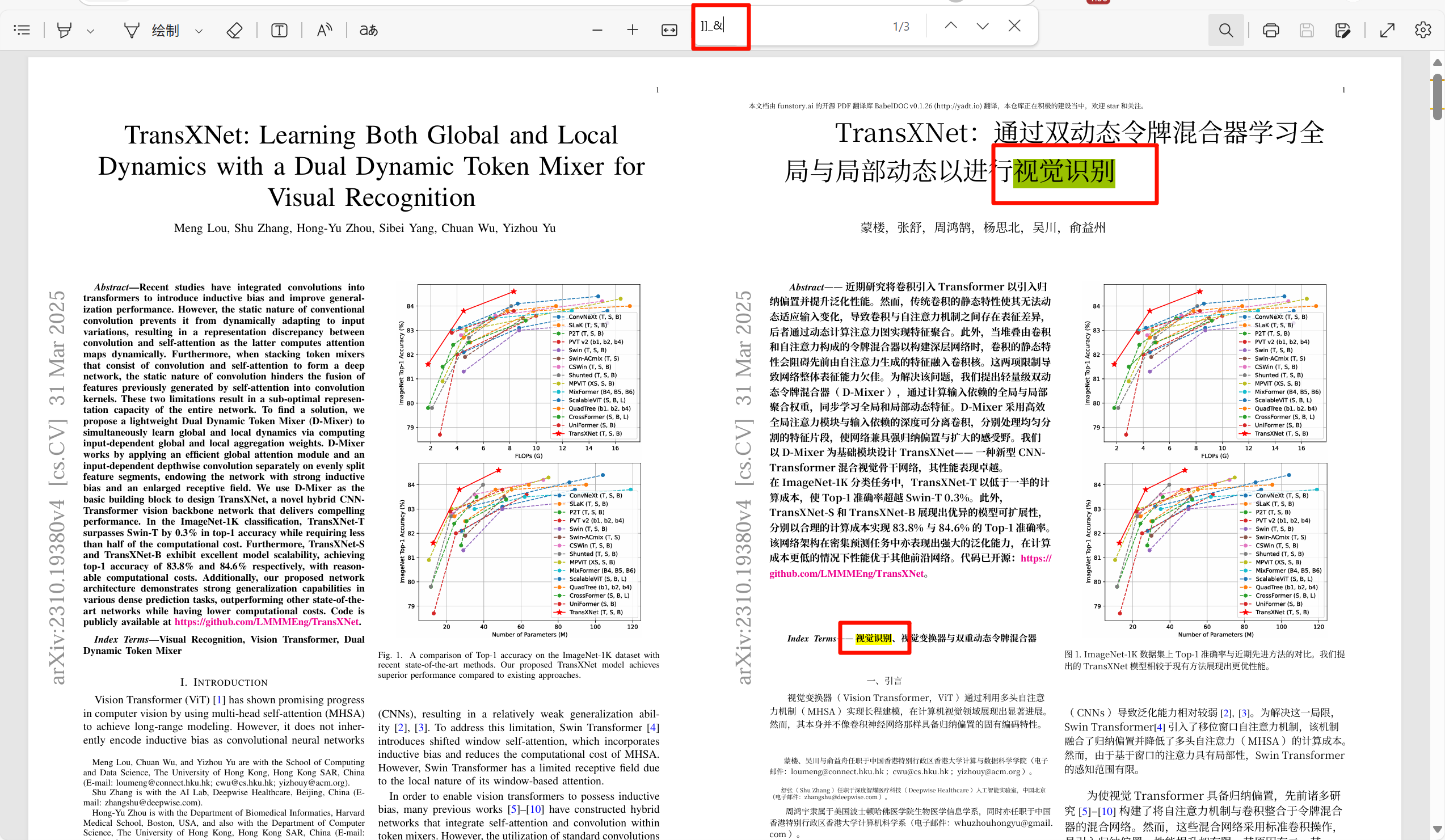Image resolution: width=1445 pixels, height=840 pixels.
Task: Open the GitHub TransXNet link in abstract
Action: 267,622
